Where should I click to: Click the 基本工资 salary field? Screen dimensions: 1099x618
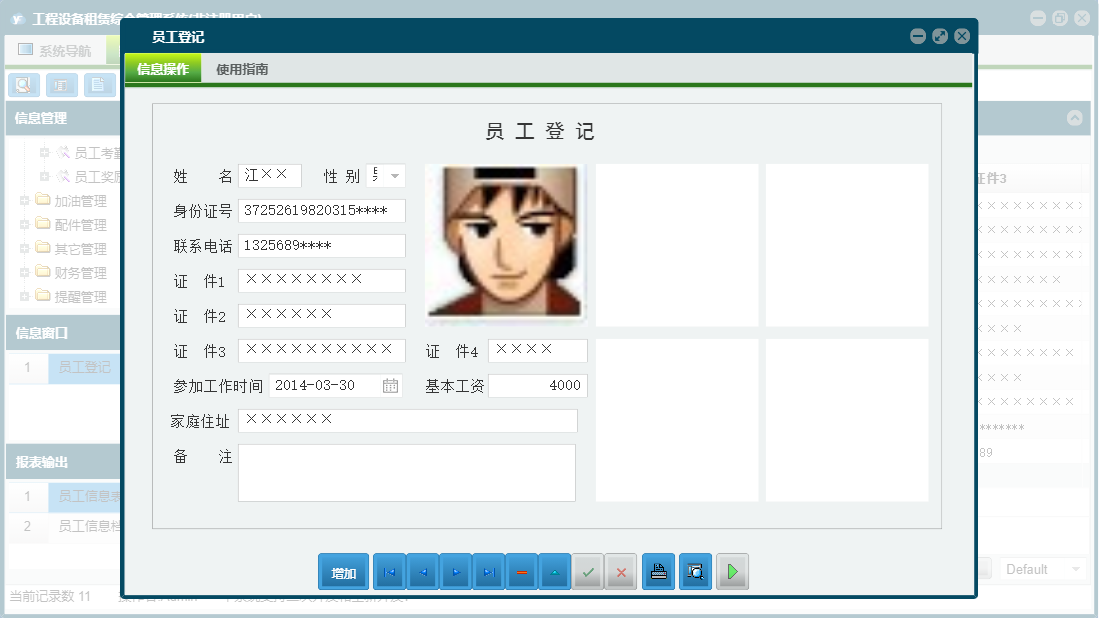(538, 385)
